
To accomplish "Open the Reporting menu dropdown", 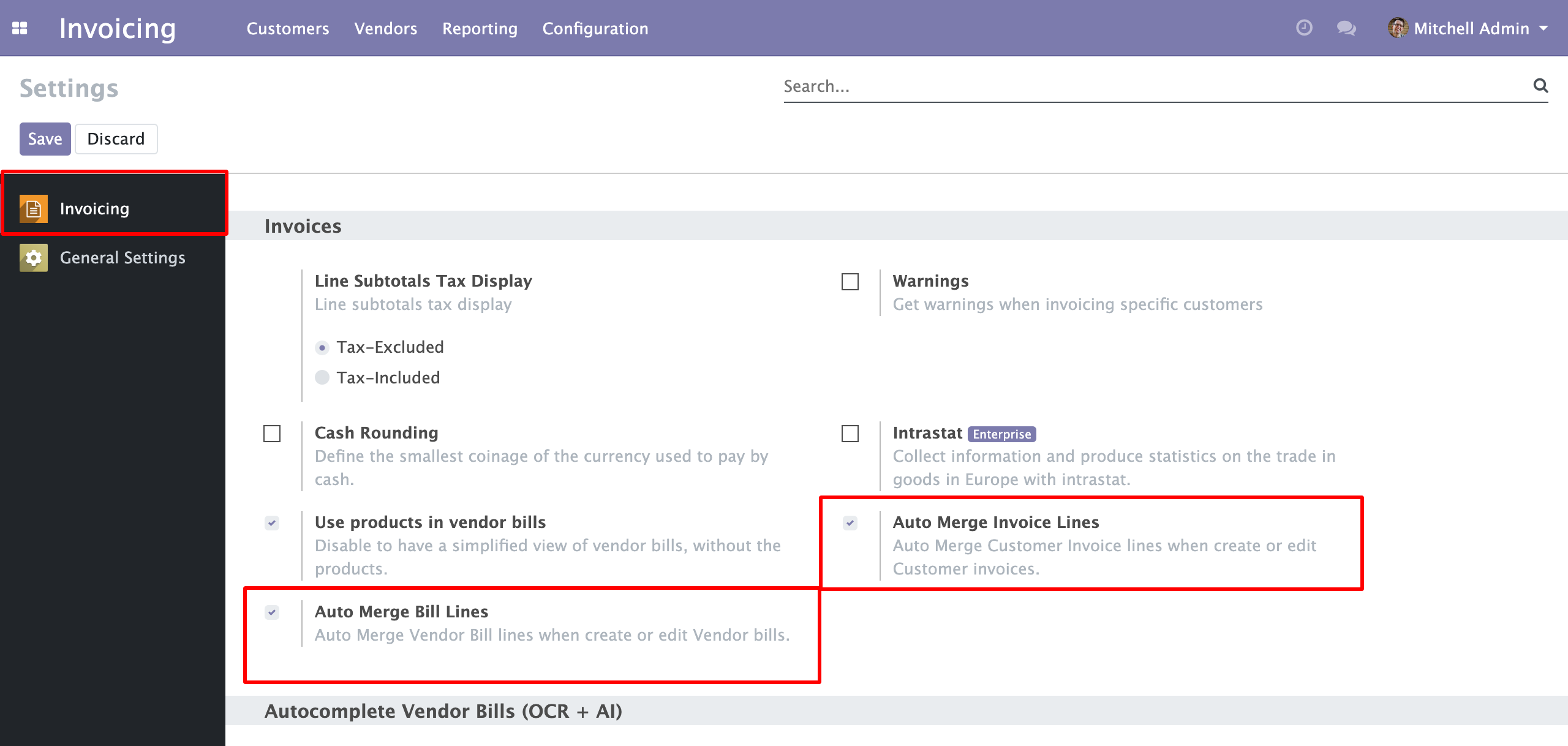I will point(480,28).
